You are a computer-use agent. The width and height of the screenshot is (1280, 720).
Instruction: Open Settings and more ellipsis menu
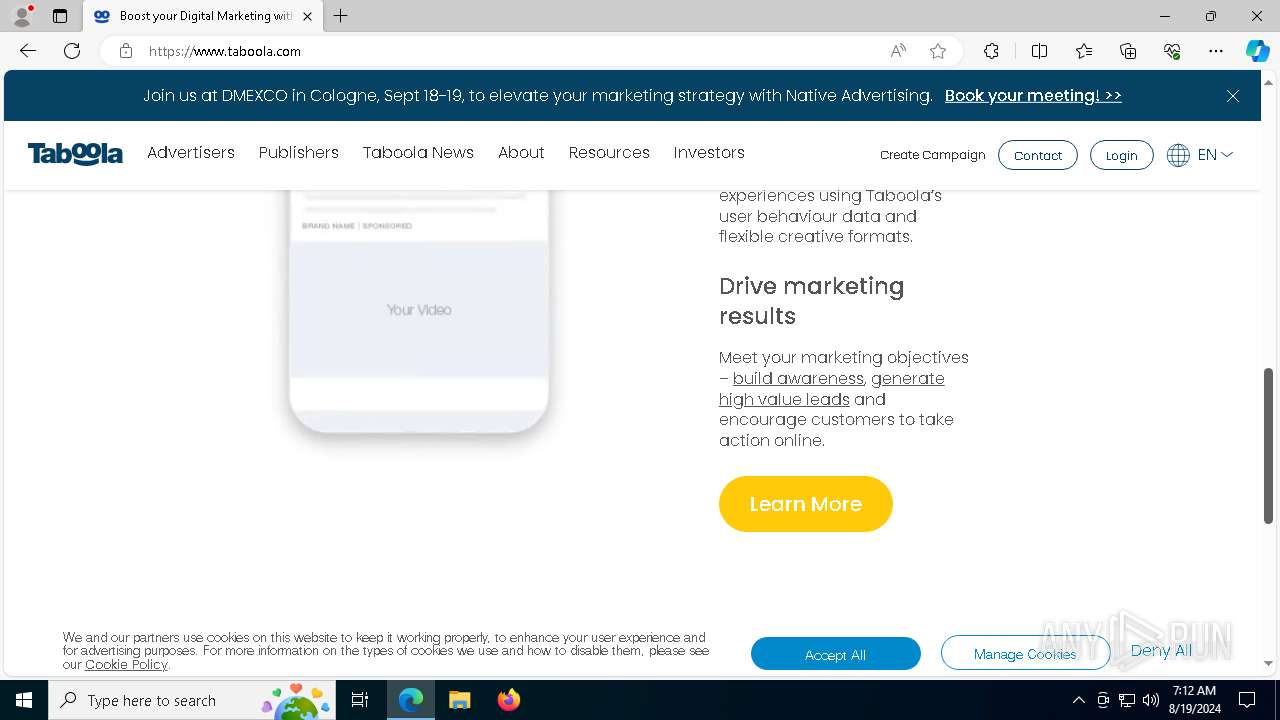coord(1216,51)
